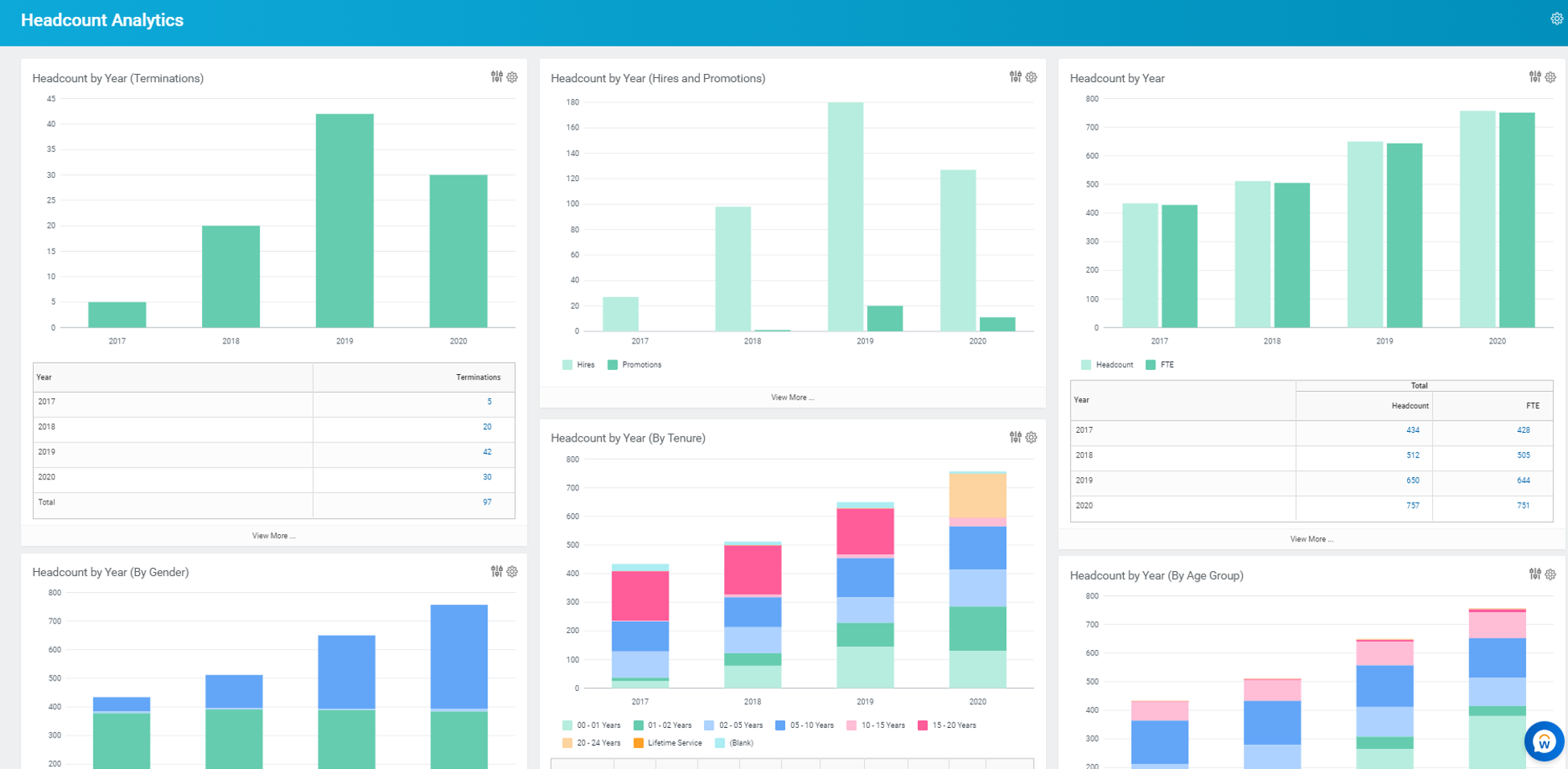Click the Promotions legend color swatch

(x=611, y=364)
